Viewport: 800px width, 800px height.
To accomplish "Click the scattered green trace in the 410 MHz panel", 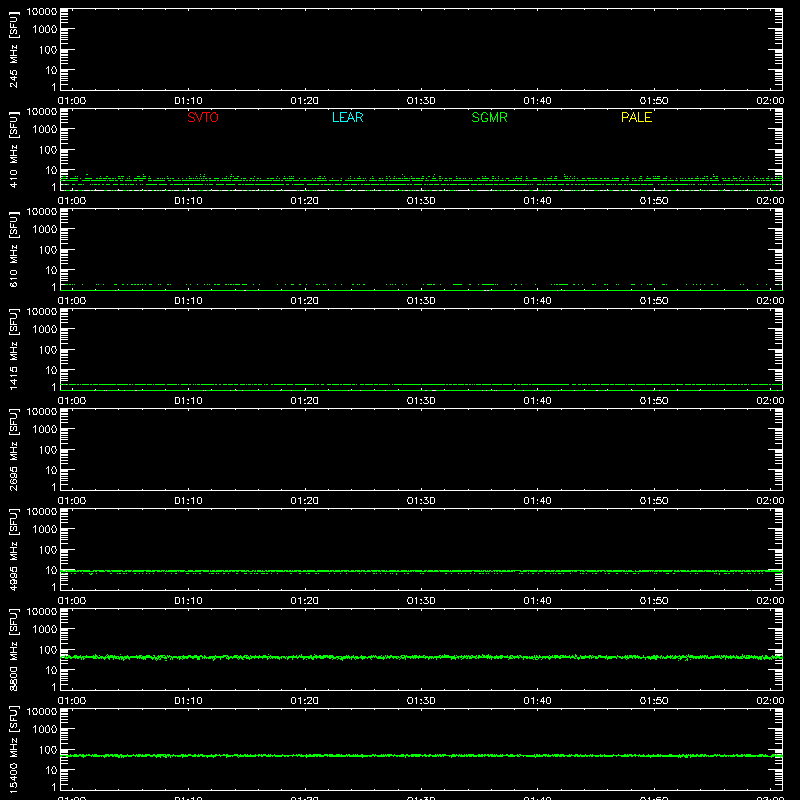I will 421,180.
